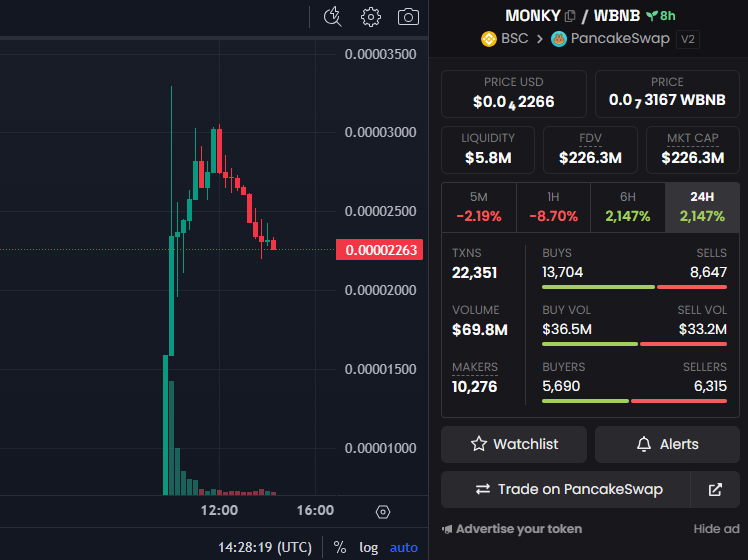The image size is (748, 560).
Task: Click the SELLS count 8,647
Action: click(708, 272)
